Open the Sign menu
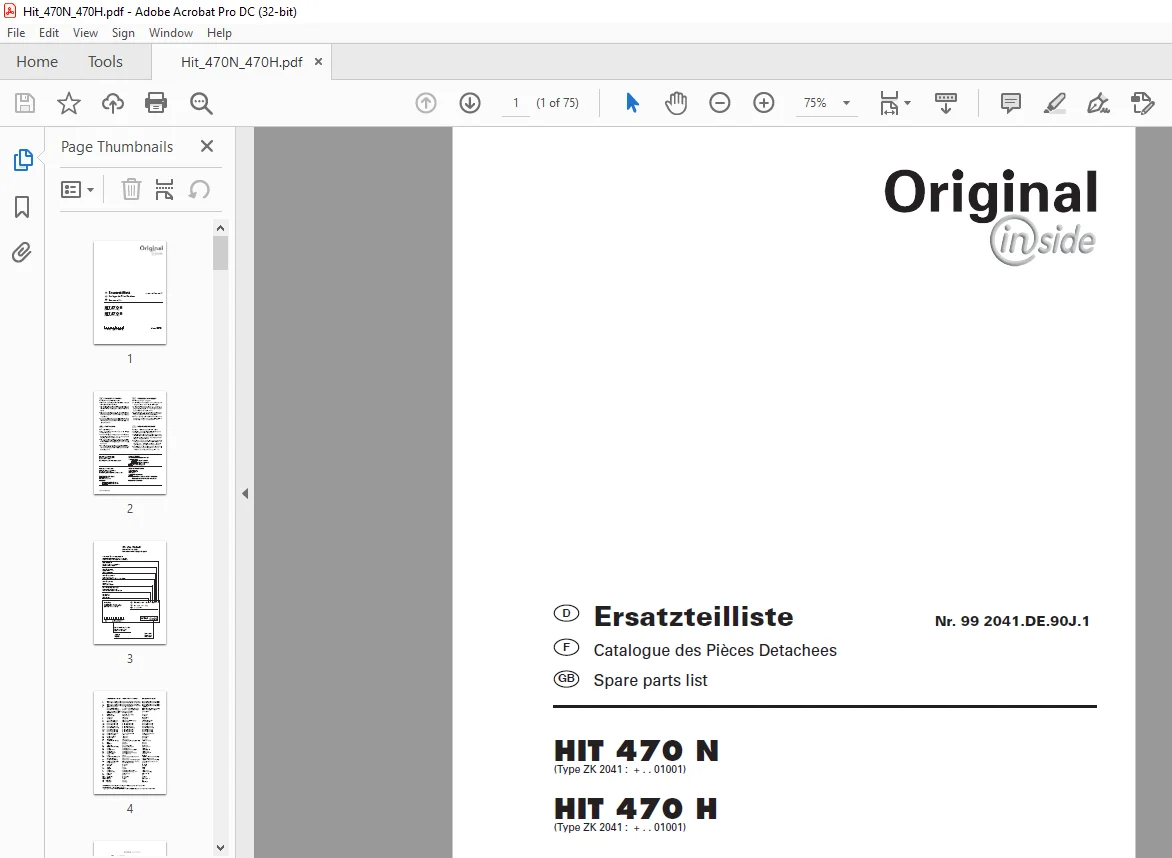1172x858 pixels. click(x=123, y=33)
